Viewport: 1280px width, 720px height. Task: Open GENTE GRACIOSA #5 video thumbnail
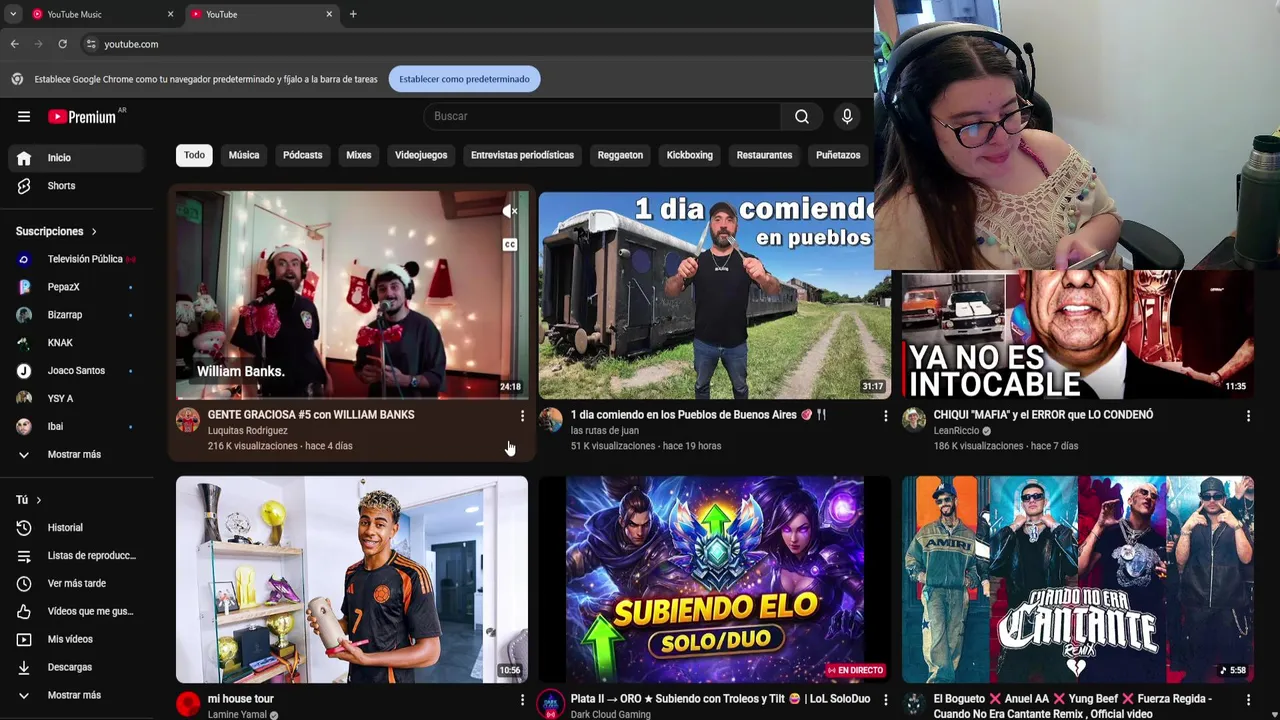(x=352, y=295)
